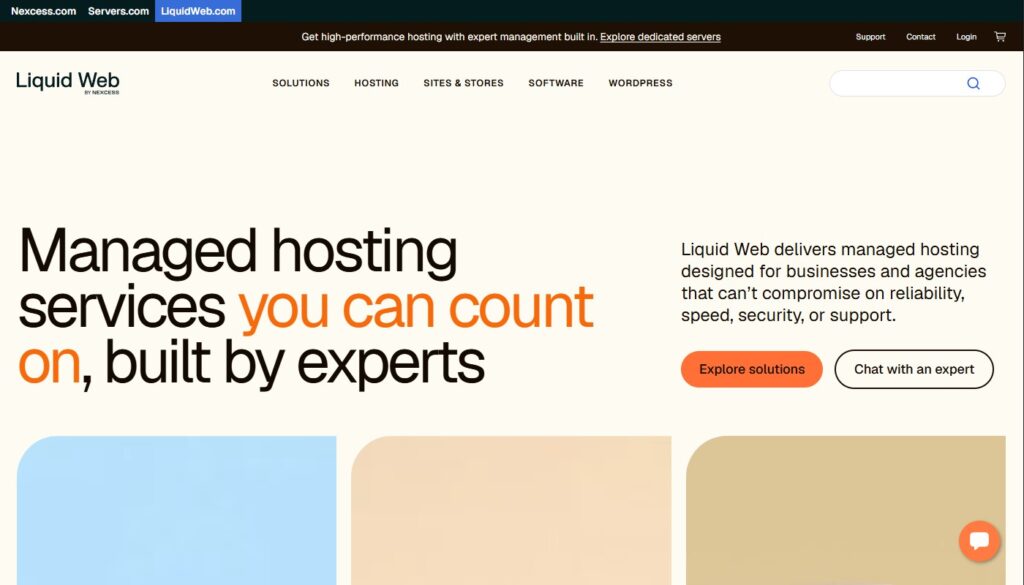The height and width of the screenshot is (585, 1024).
Task: Open the shopping cart icon
Action: (999, 37)
